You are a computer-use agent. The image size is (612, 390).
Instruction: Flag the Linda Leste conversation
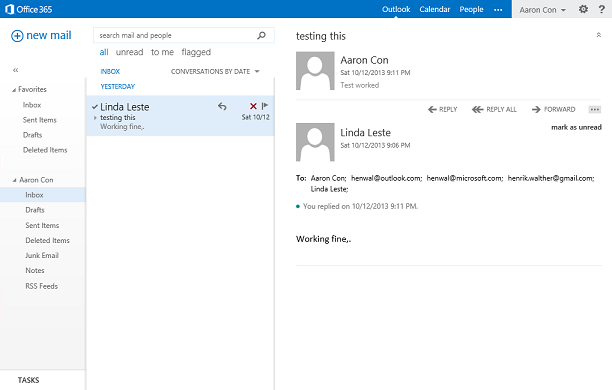tap(265, 106)
